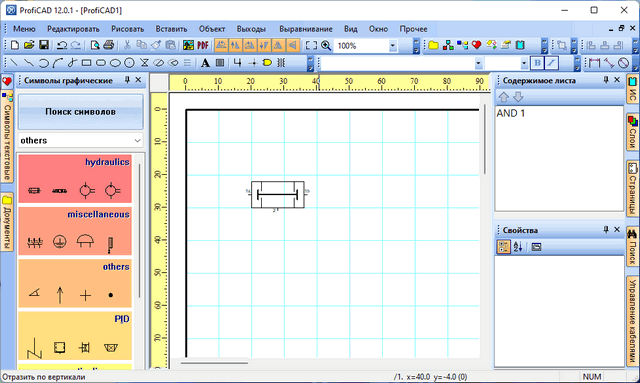Screen dimensions: 640x383
Task: Toggle the orange left-pointing triangle button
Action: pos(293,45)
